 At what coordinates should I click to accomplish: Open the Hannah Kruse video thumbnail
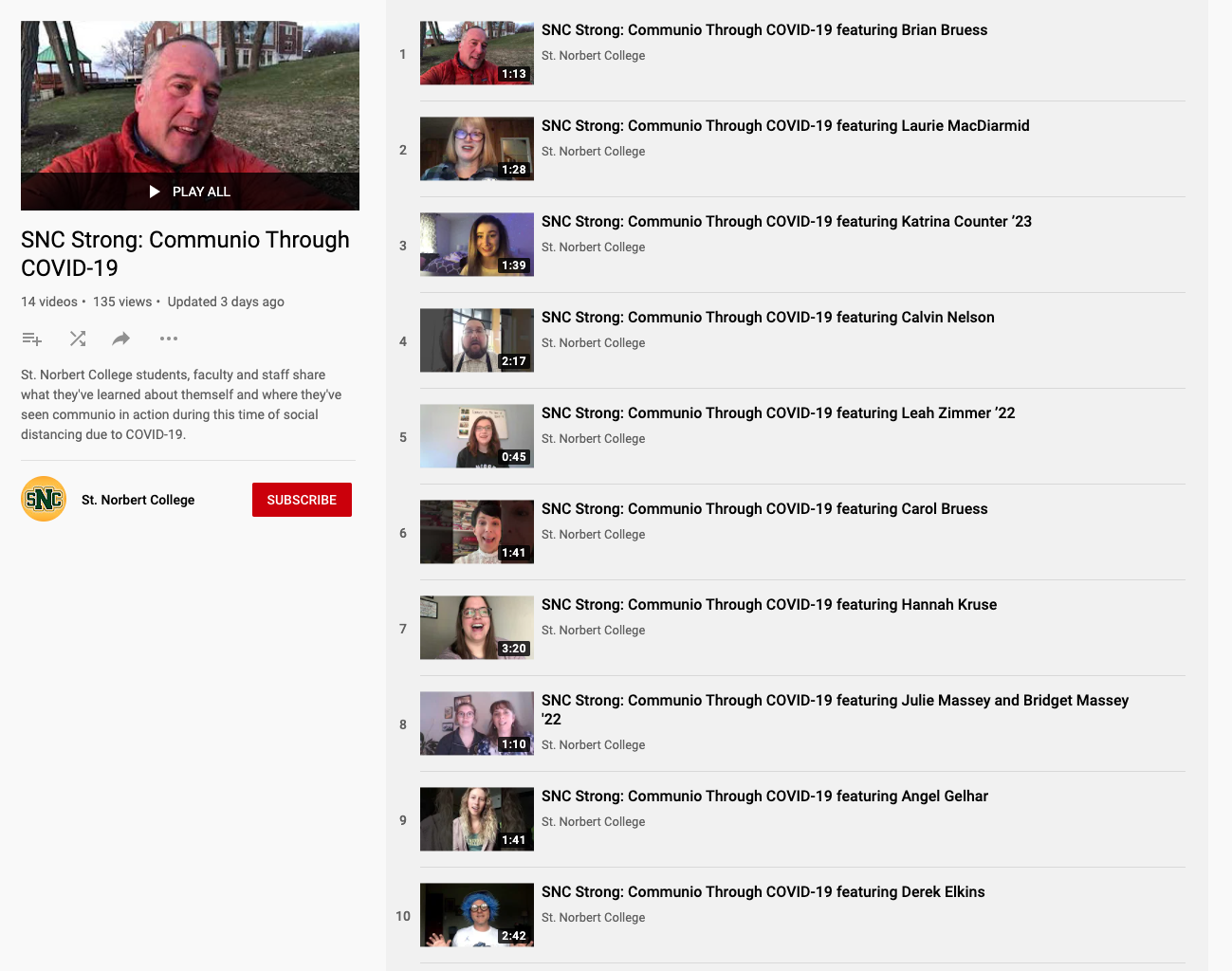pos(477,628)
